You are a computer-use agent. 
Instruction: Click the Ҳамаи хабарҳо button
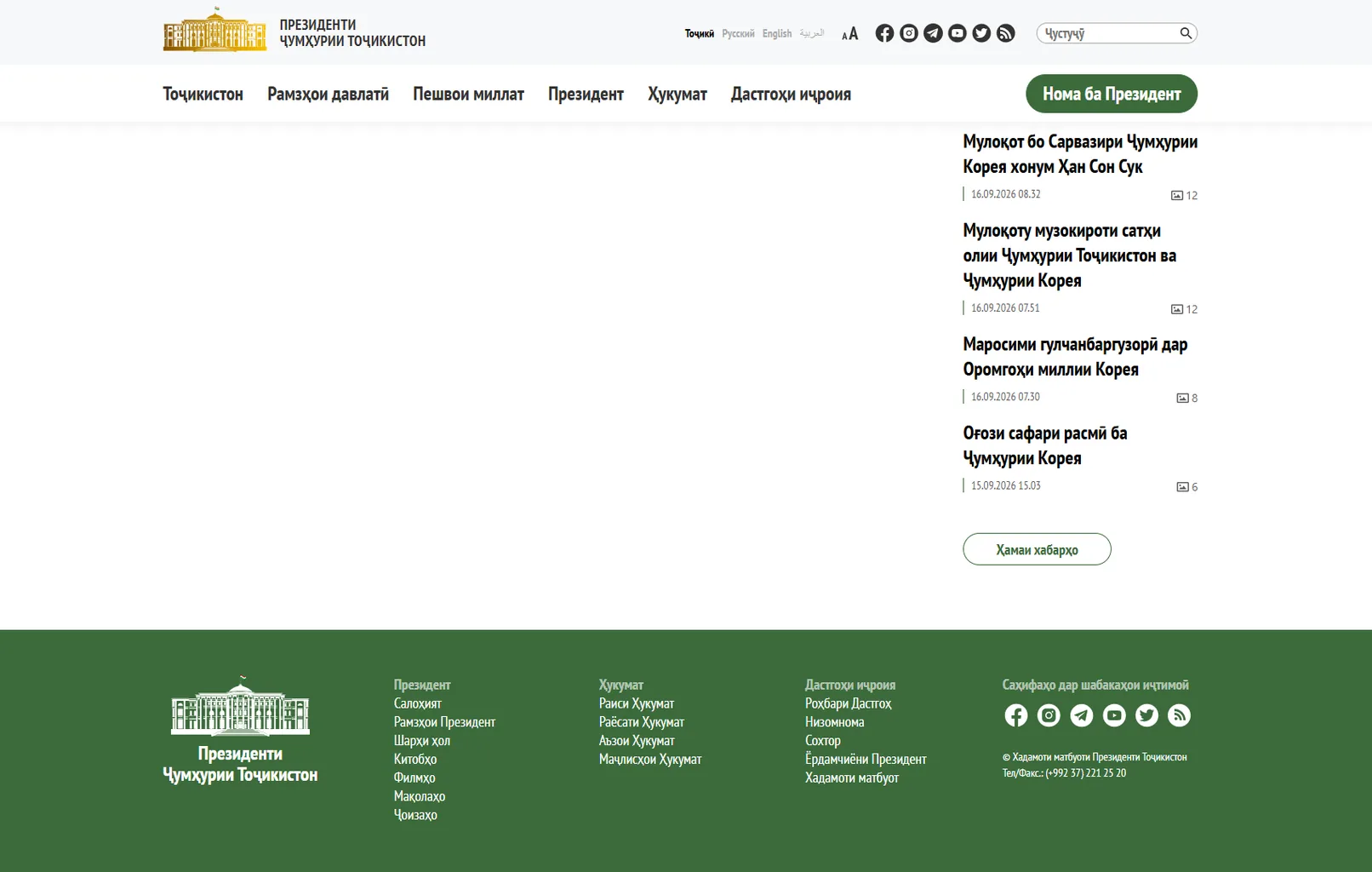coord(1037,549)
